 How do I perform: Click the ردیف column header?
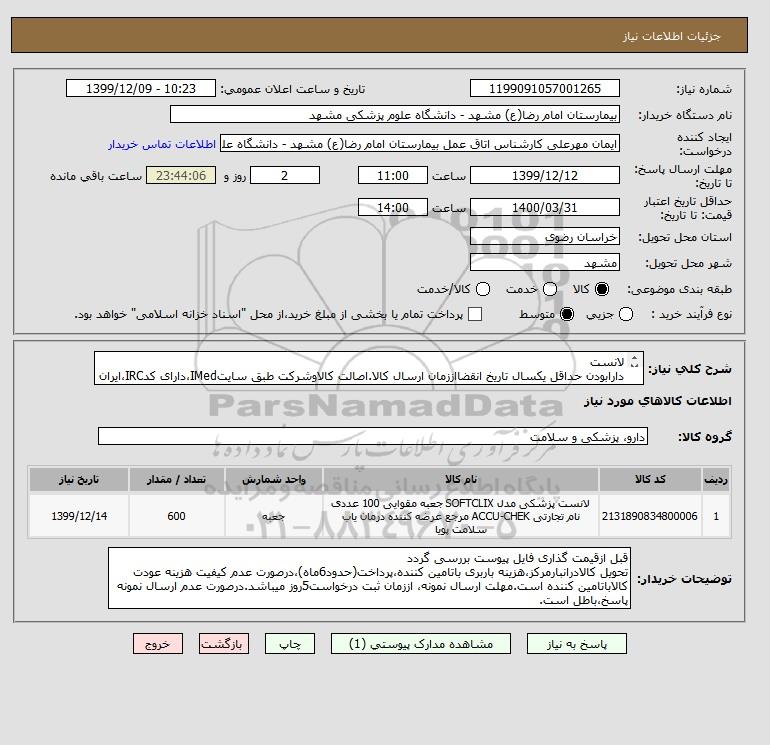[x=716, y=479]
